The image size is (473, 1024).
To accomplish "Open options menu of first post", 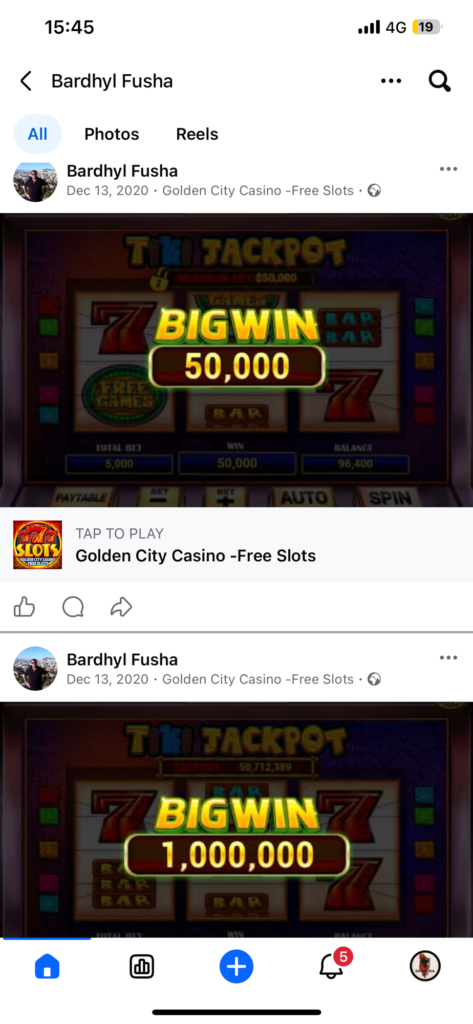I will click(448, 169).
